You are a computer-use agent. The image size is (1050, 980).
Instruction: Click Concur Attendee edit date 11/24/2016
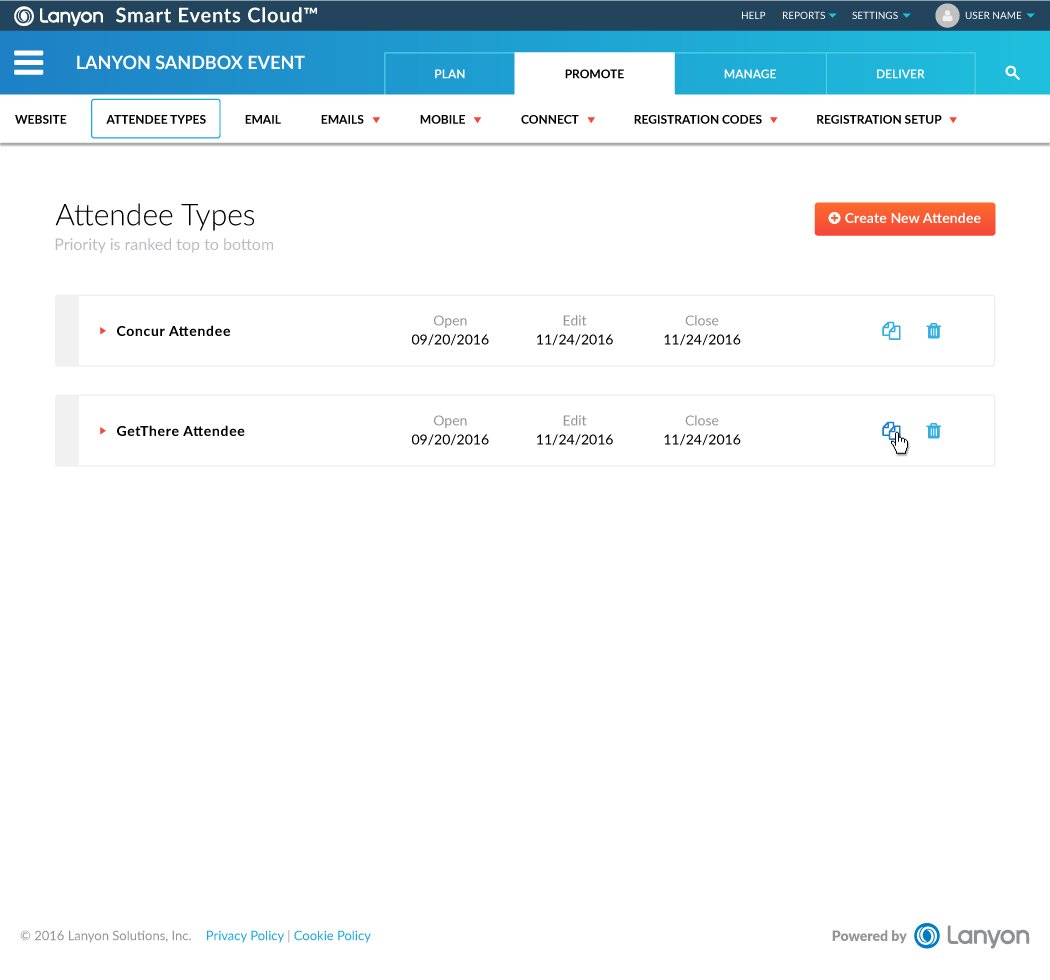coord(574,340)
